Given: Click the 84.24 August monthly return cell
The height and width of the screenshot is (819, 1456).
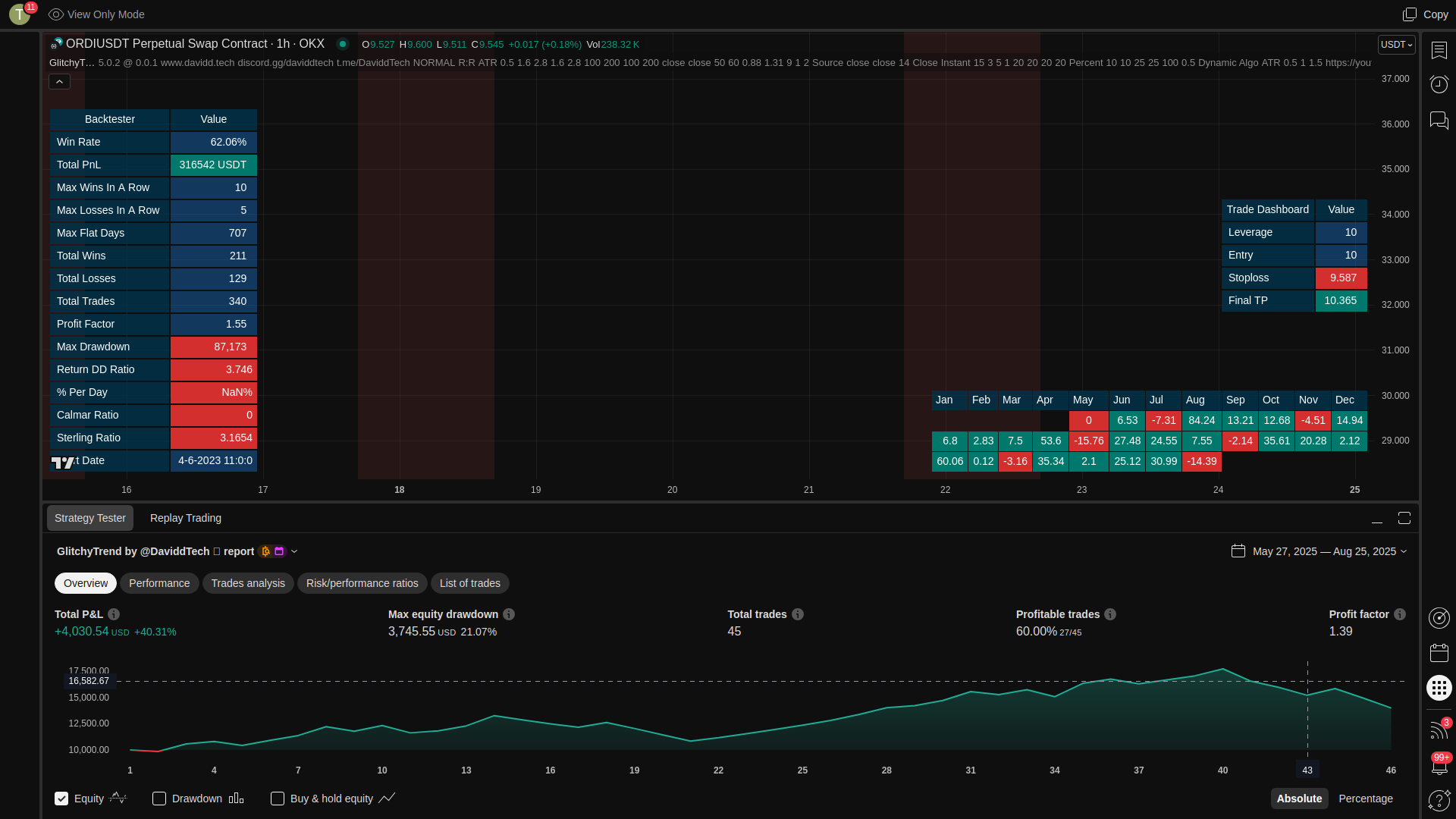Looking at the screenshot, I should click(1202, 420).
